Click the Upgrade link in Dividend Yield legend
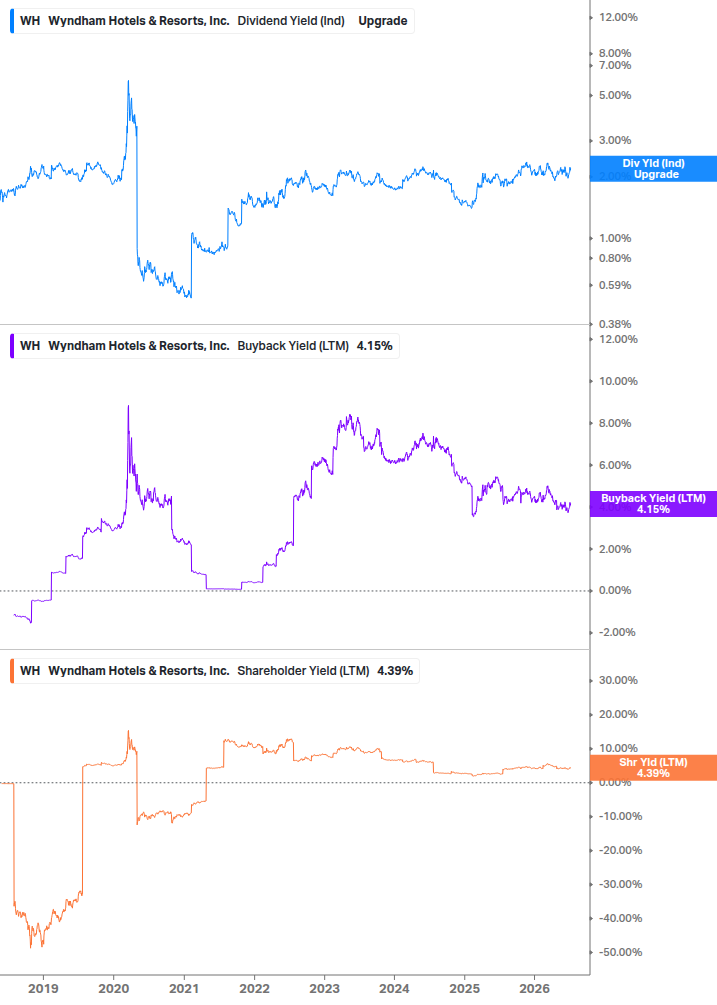 pyautogui.click(x=383, y=21)
